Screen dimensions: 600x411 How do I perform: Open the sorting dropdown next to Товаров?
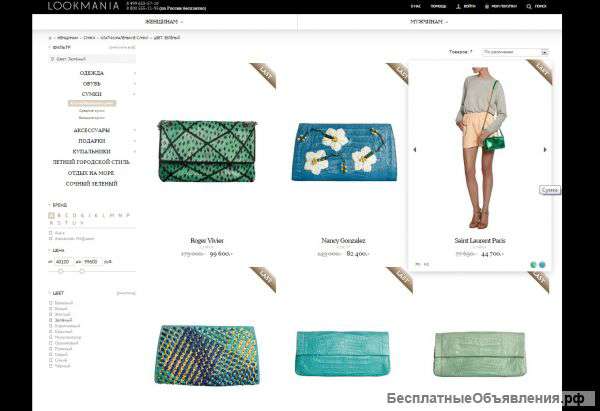[x=515, y=52]
